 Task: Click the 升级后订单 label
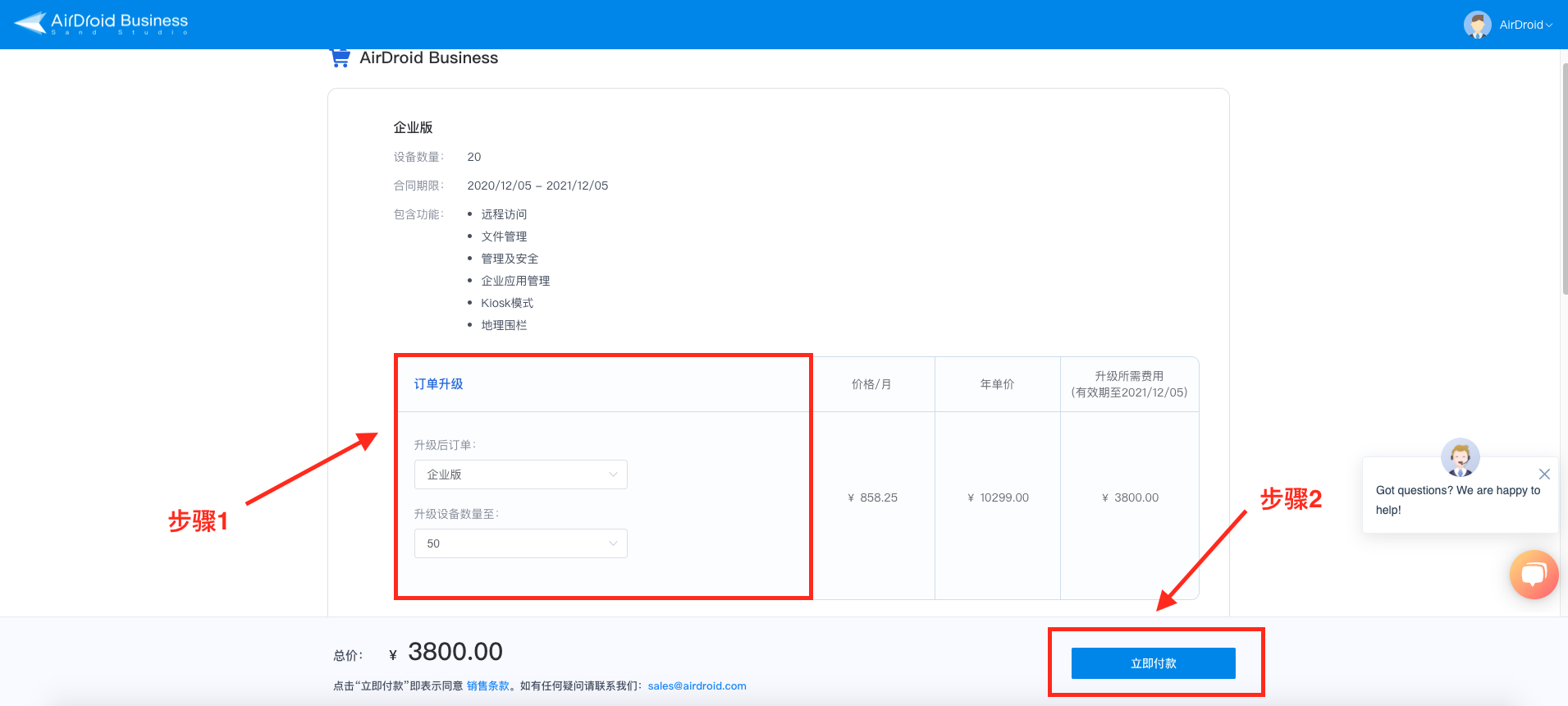tap(445, 445)
